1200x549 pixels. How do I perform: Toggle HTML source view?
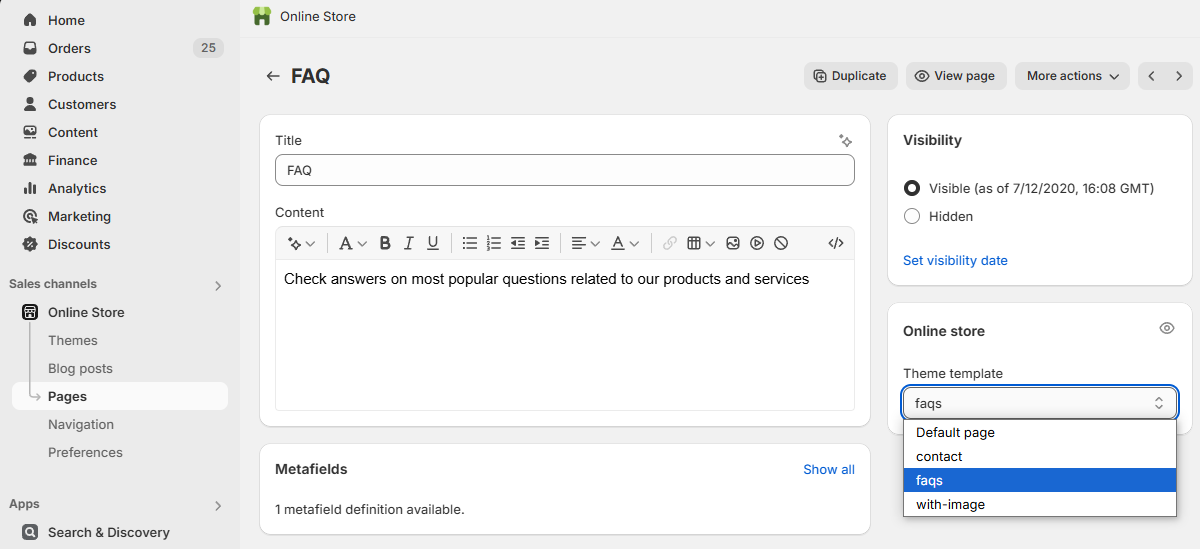tap(836, 243)
